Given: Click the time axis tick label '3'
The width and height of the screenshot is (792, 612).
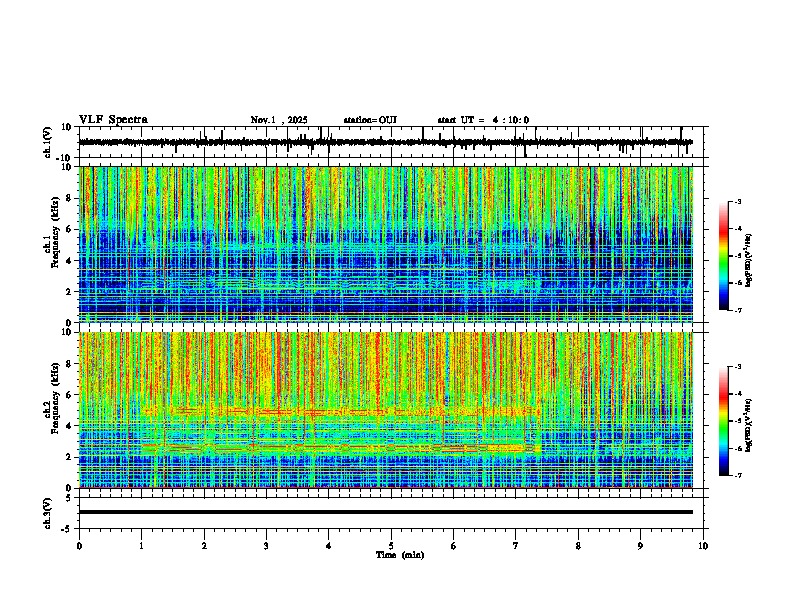Looking at the screenshot, I should point(266,546).
